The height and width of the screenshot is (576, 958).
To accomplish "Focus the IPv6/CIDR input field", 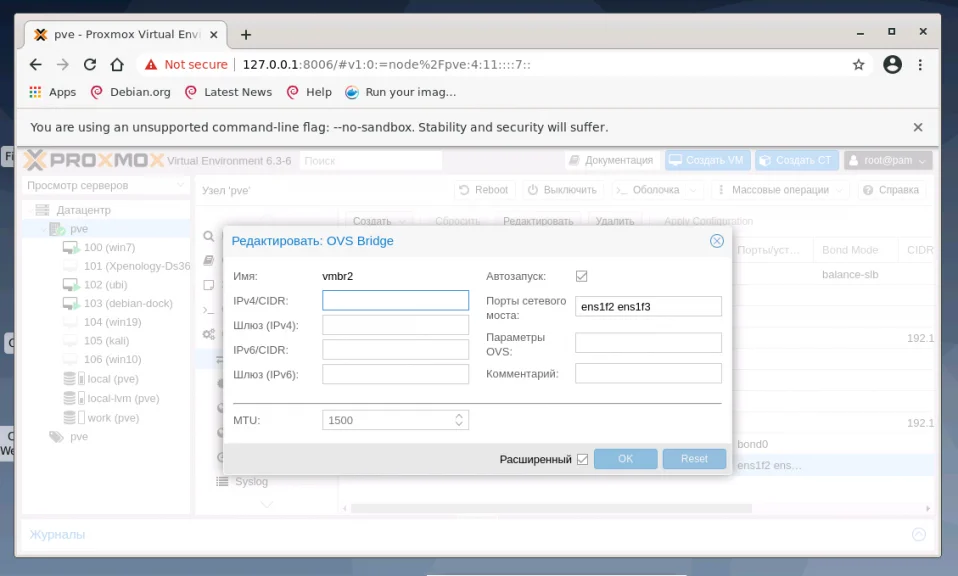I will point(395,349).
